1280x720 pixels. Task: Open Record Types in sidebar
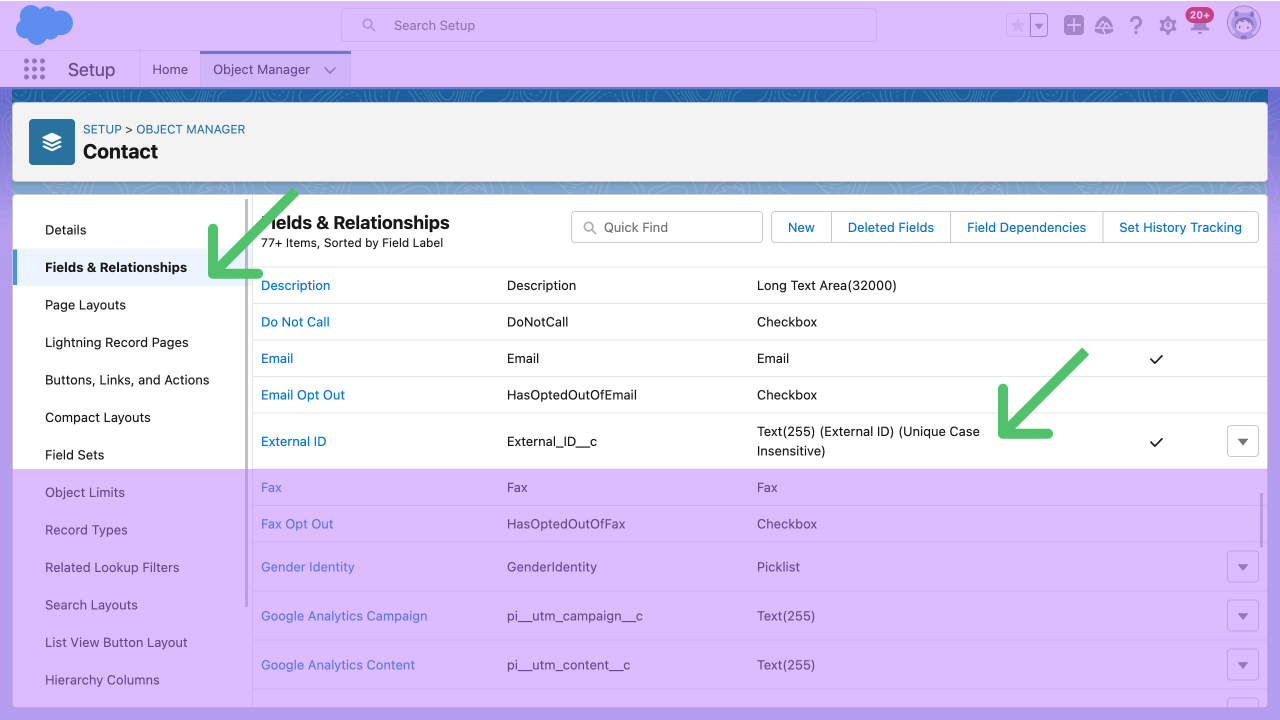[86, 530]
